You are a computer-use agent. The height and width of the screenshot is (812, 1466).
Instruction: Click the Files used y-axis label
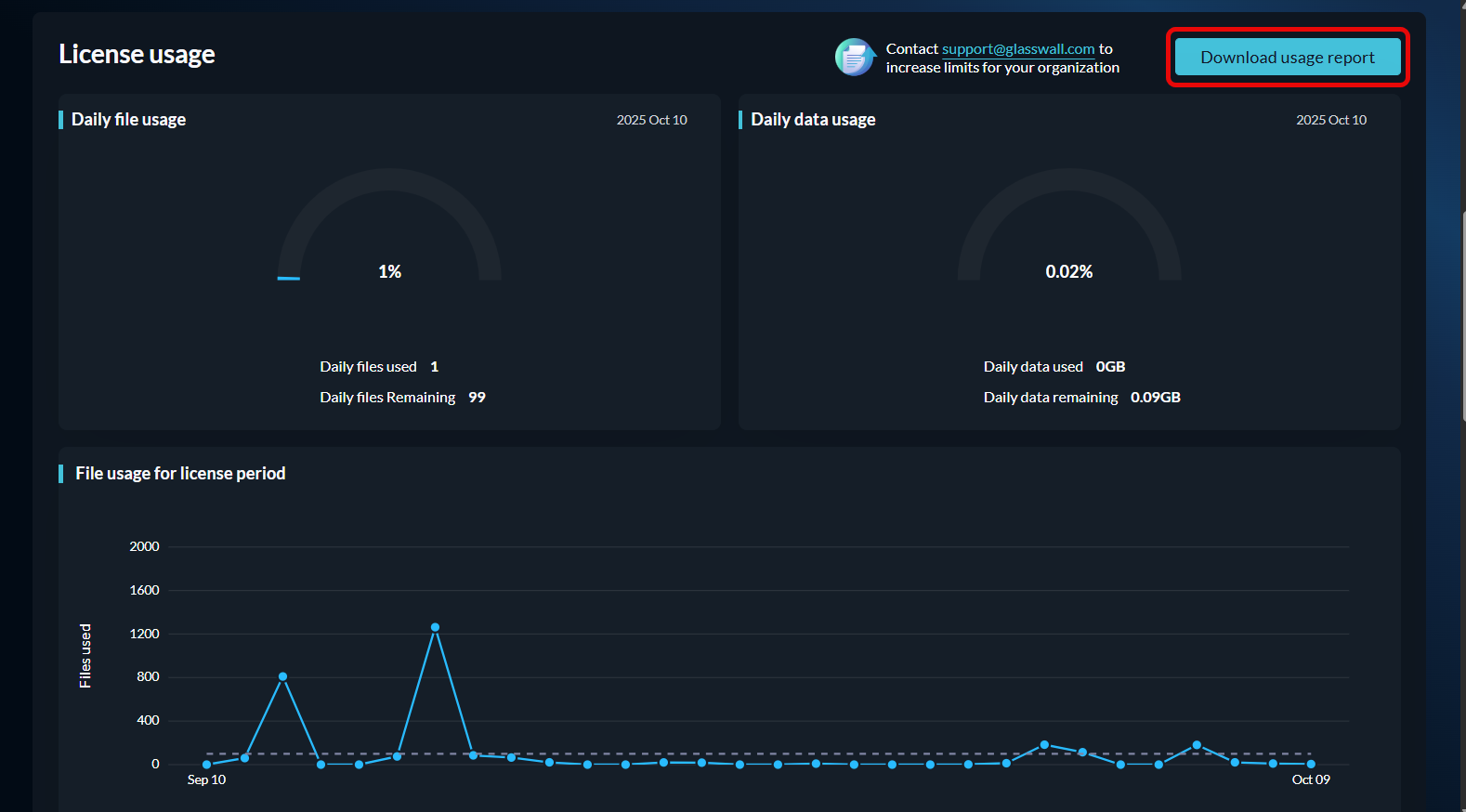[85, 656]
